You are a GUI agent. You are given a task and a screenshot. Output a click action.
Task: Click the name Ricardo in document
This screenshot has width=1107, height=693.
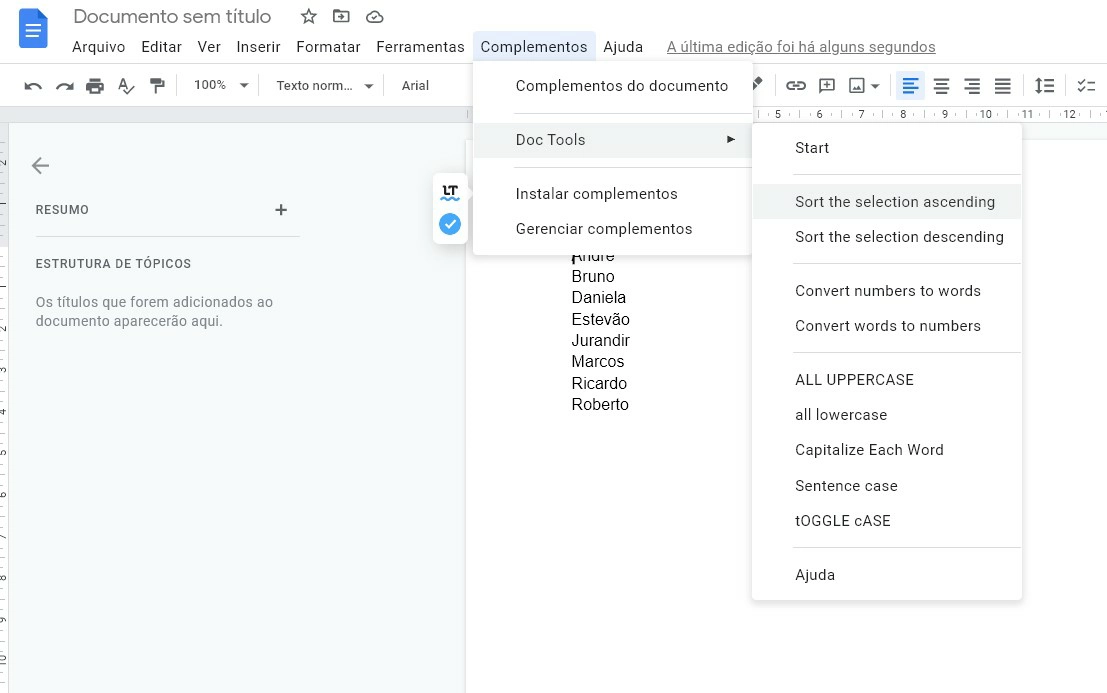tap(599, 383)
